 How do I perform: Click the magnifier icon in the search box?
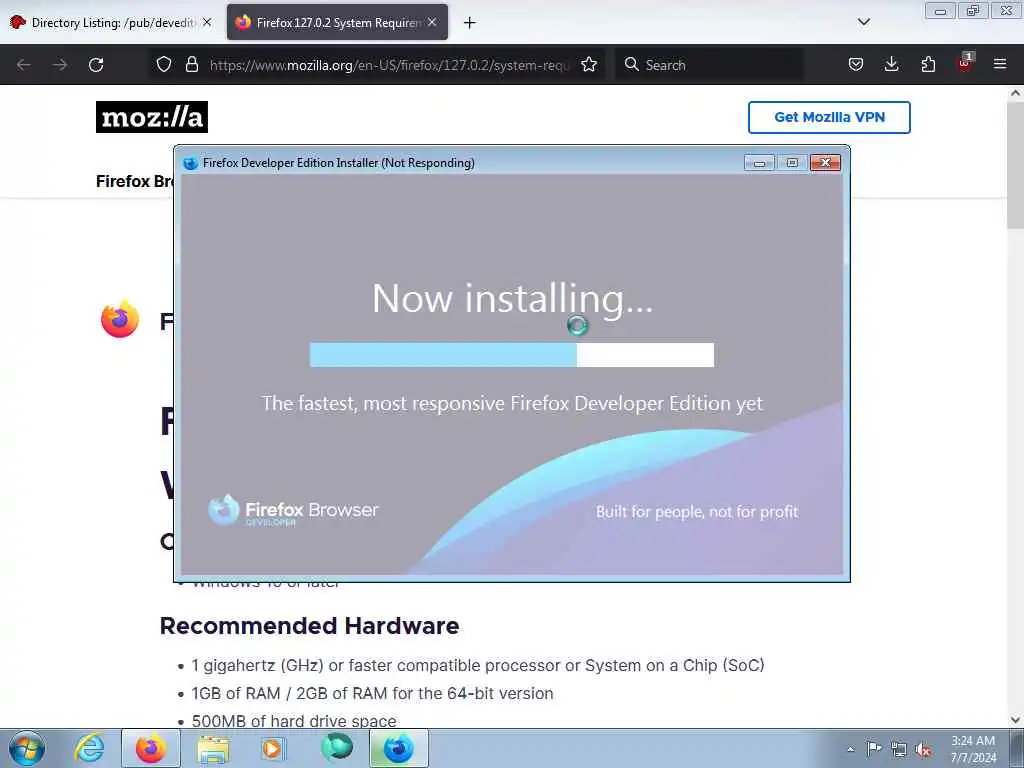(632, 65)
